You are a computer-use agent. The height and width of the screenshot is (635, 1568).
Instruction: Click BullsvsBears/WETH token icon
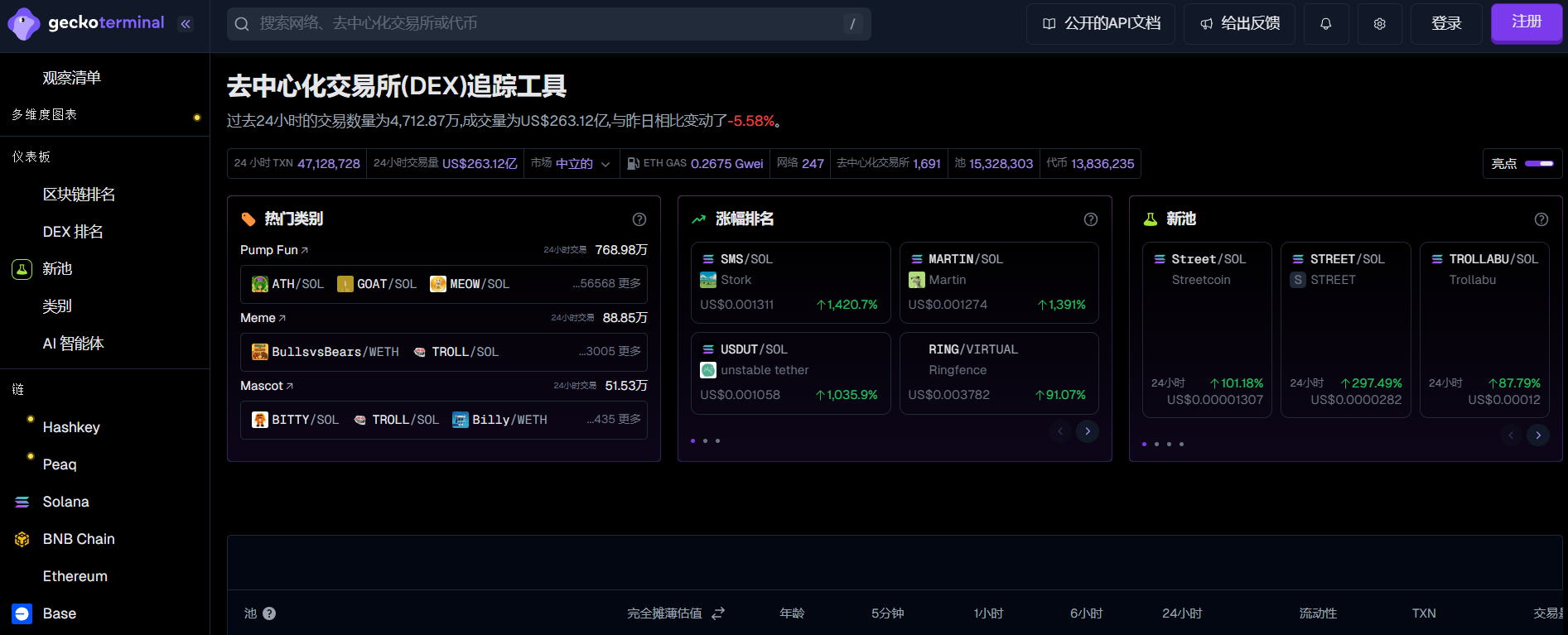pos(260,352)
